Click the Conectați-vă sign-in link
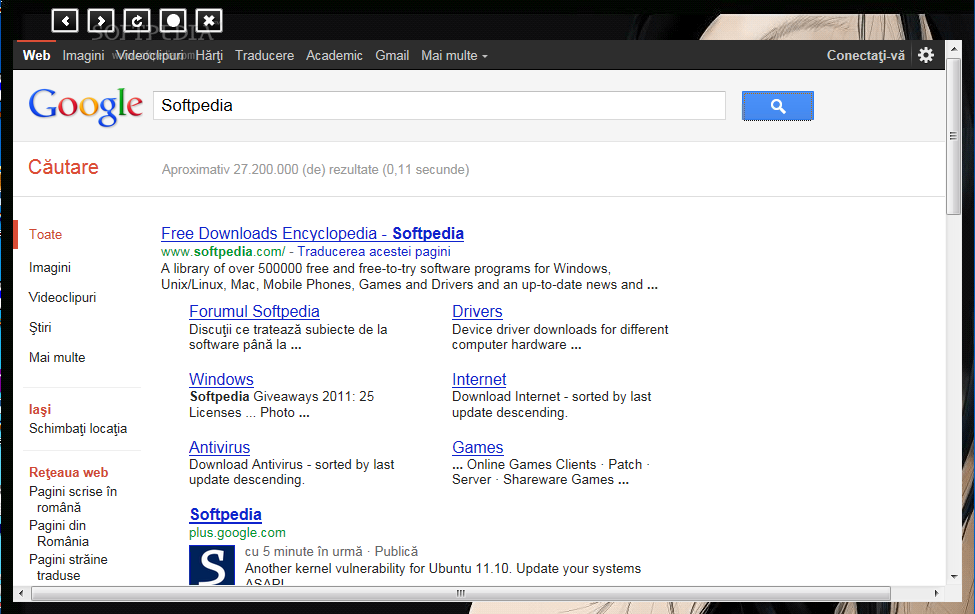The width and height of the screenshot is (975, 614). click(866, 55)
